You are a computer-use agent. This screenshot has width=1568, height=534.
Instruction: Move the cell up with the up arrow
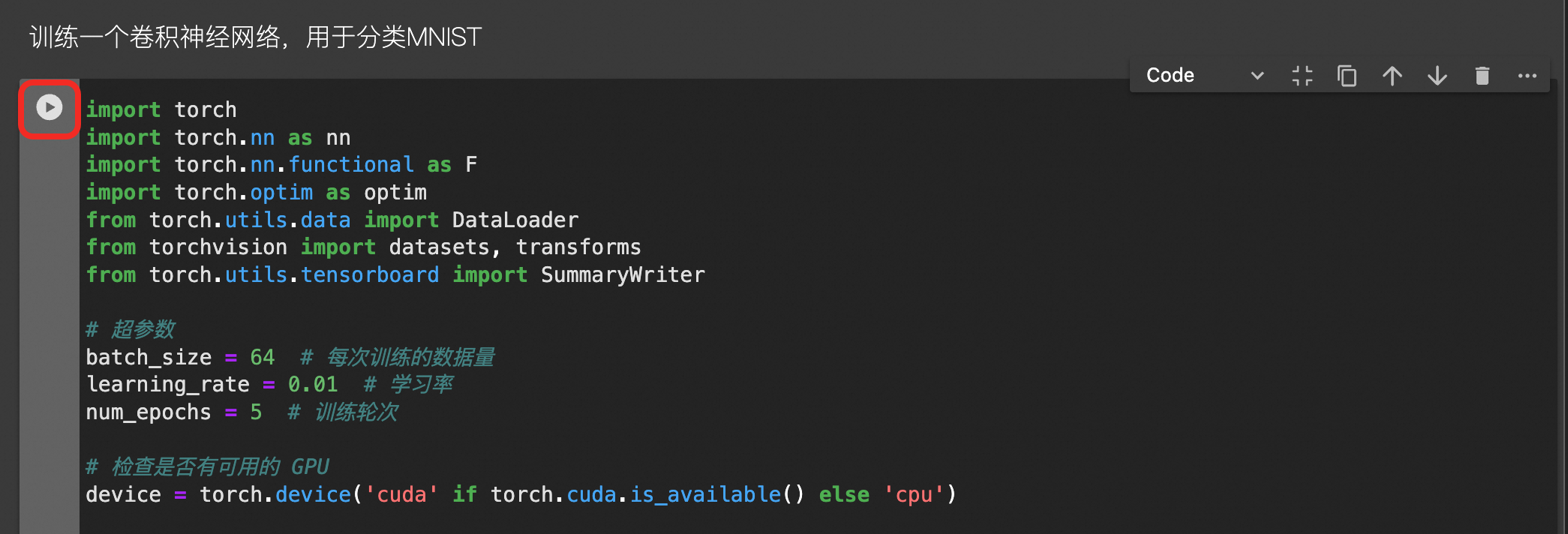point(1392,76)
